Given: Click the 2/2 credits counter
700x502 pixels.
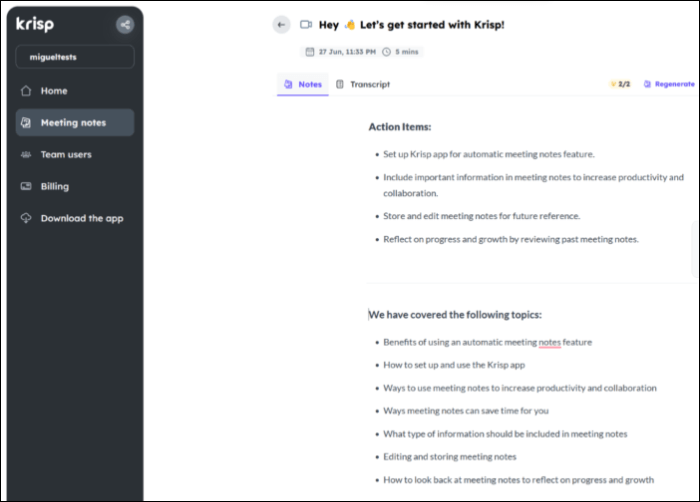Looking at the screenshot, I should tap(620, 85).
